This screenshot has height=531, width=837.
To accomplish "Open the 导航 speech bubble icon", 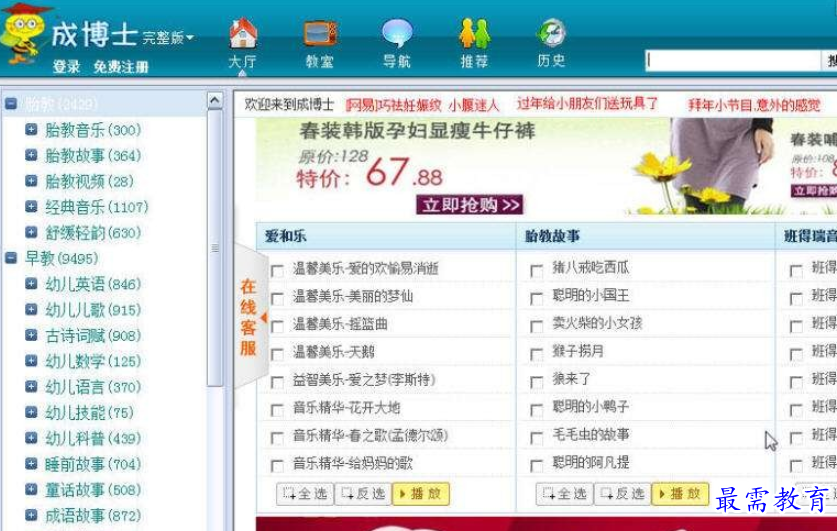I will pyautogui.click(x=397, y=34).
